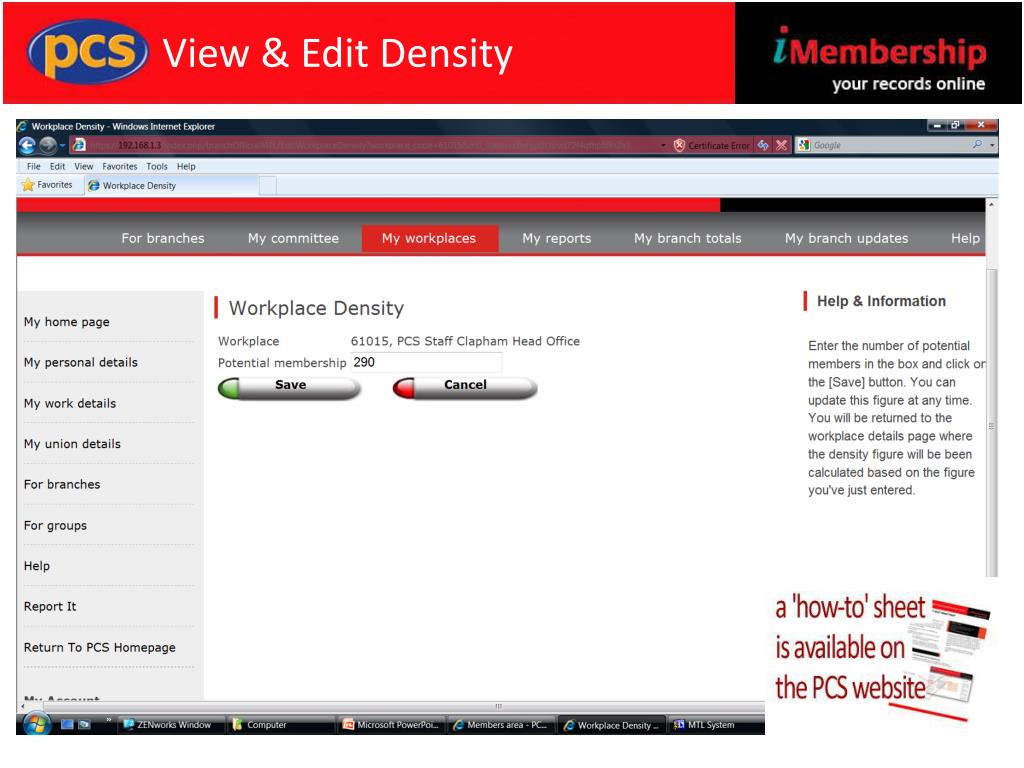Switch to Workplace Density taskbar item
1024x768 pixels.
pos(611,725)
